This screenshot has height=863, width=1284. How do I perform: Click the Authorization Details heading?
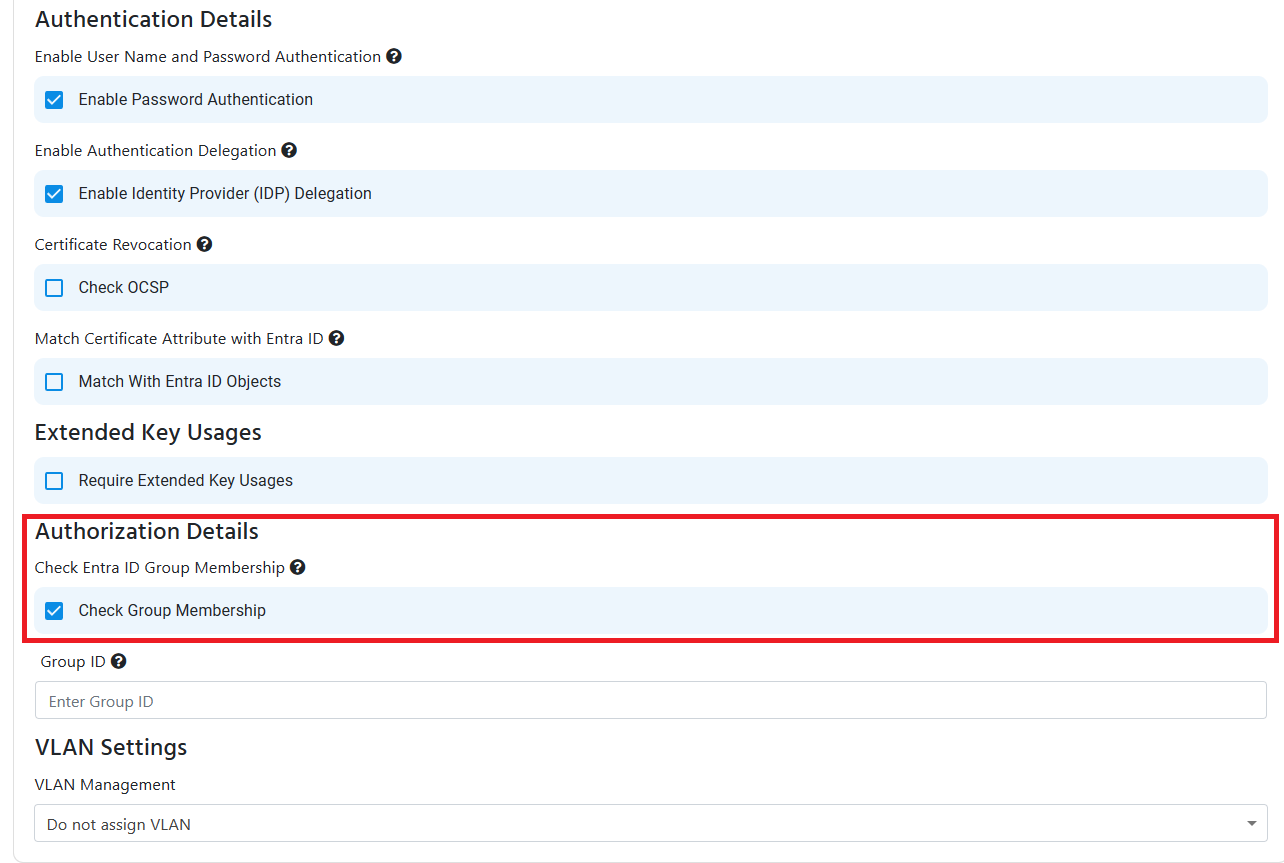(x=147, y=531)
